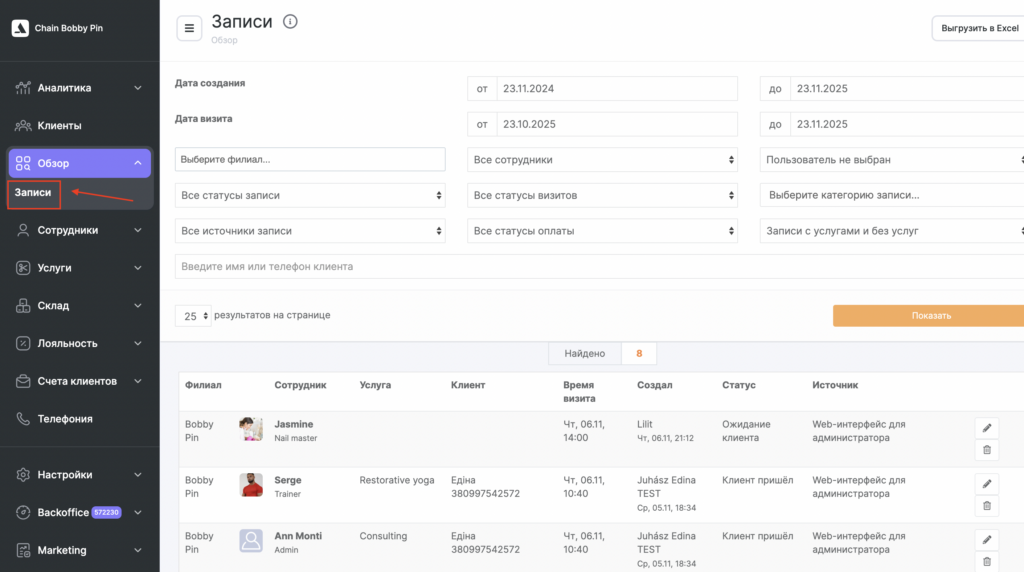
Task: Click the pencil edit icon for Jasmine's record
Action: (986, 428)
